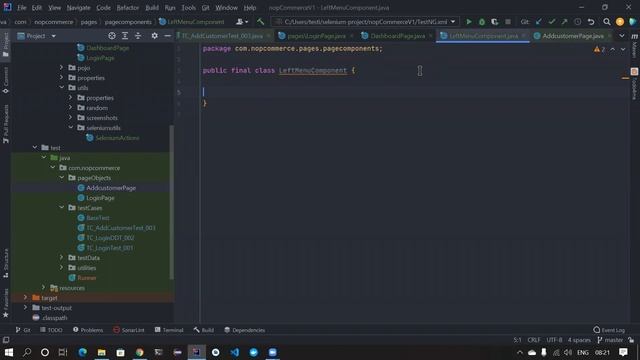The height and width of the screenshot is (360, 640).
Task: Open Search Everywhere magnifier icon
Action: pos(607,22)
